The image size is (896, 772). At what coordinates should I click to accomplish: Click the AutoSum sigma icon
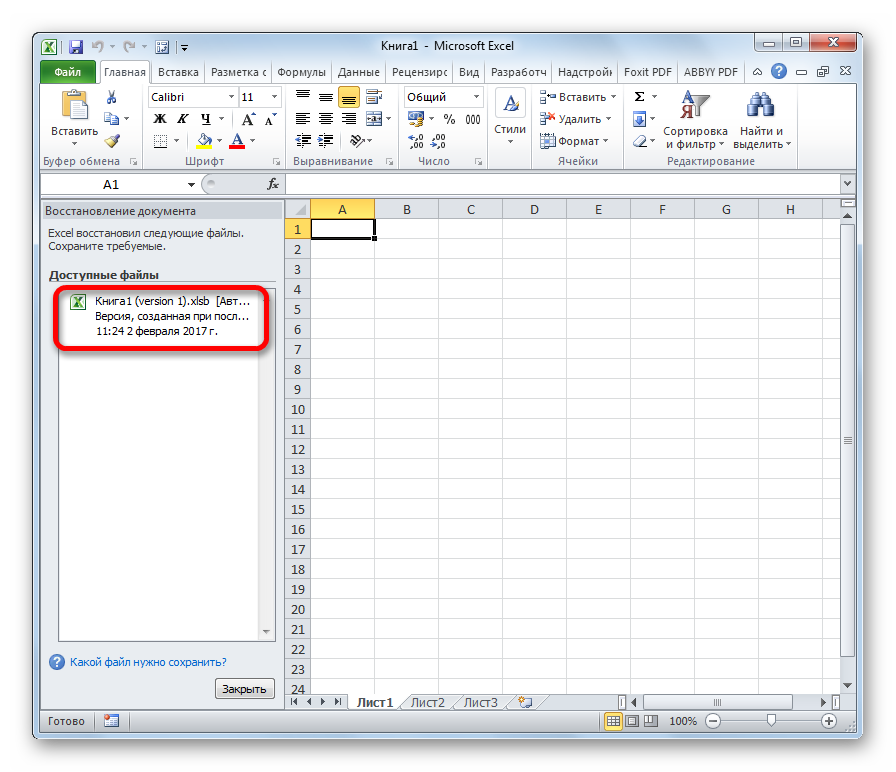[640, 97]
